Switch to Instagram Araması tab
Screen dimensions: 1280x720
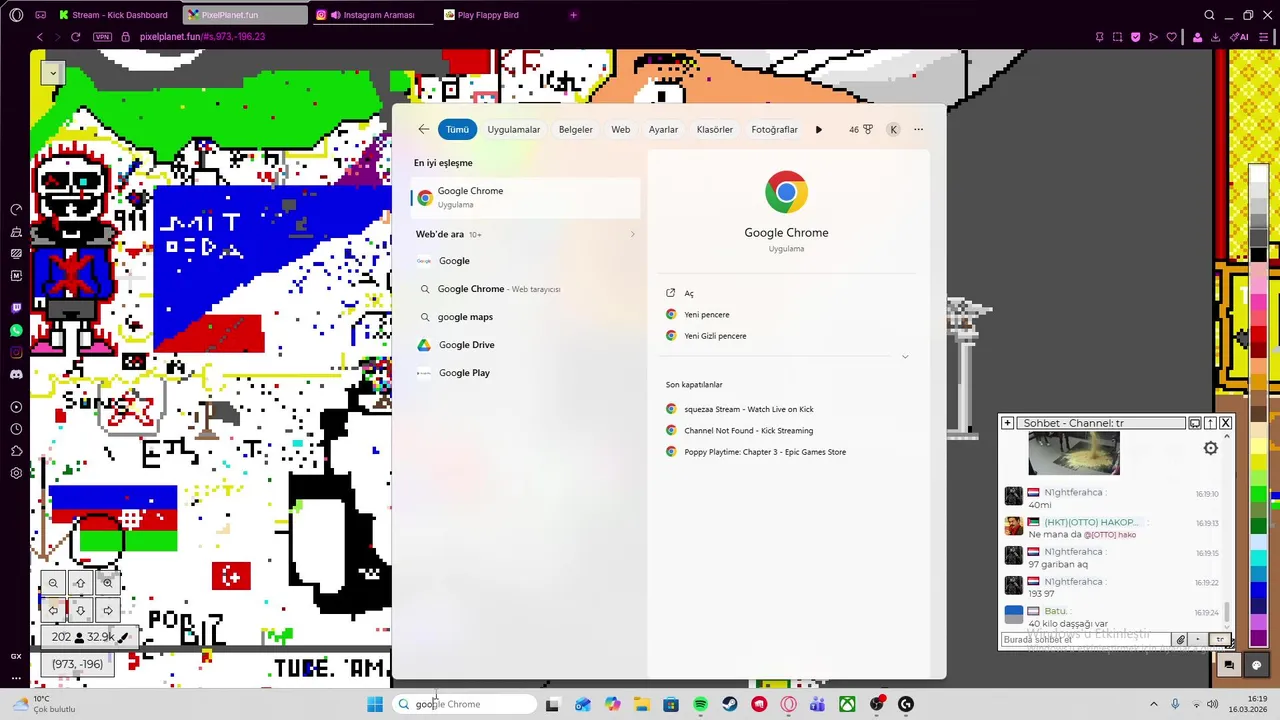point(372,15)
